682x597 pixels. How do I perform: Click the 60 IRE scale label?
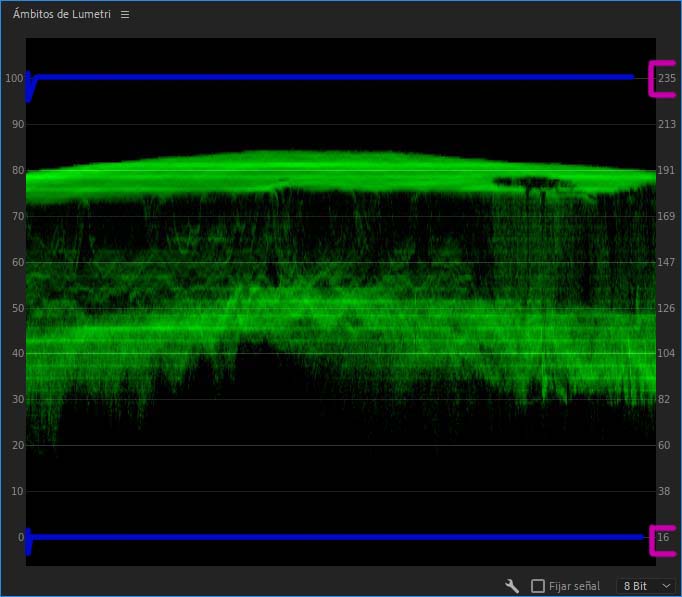[x=18, y=262]
